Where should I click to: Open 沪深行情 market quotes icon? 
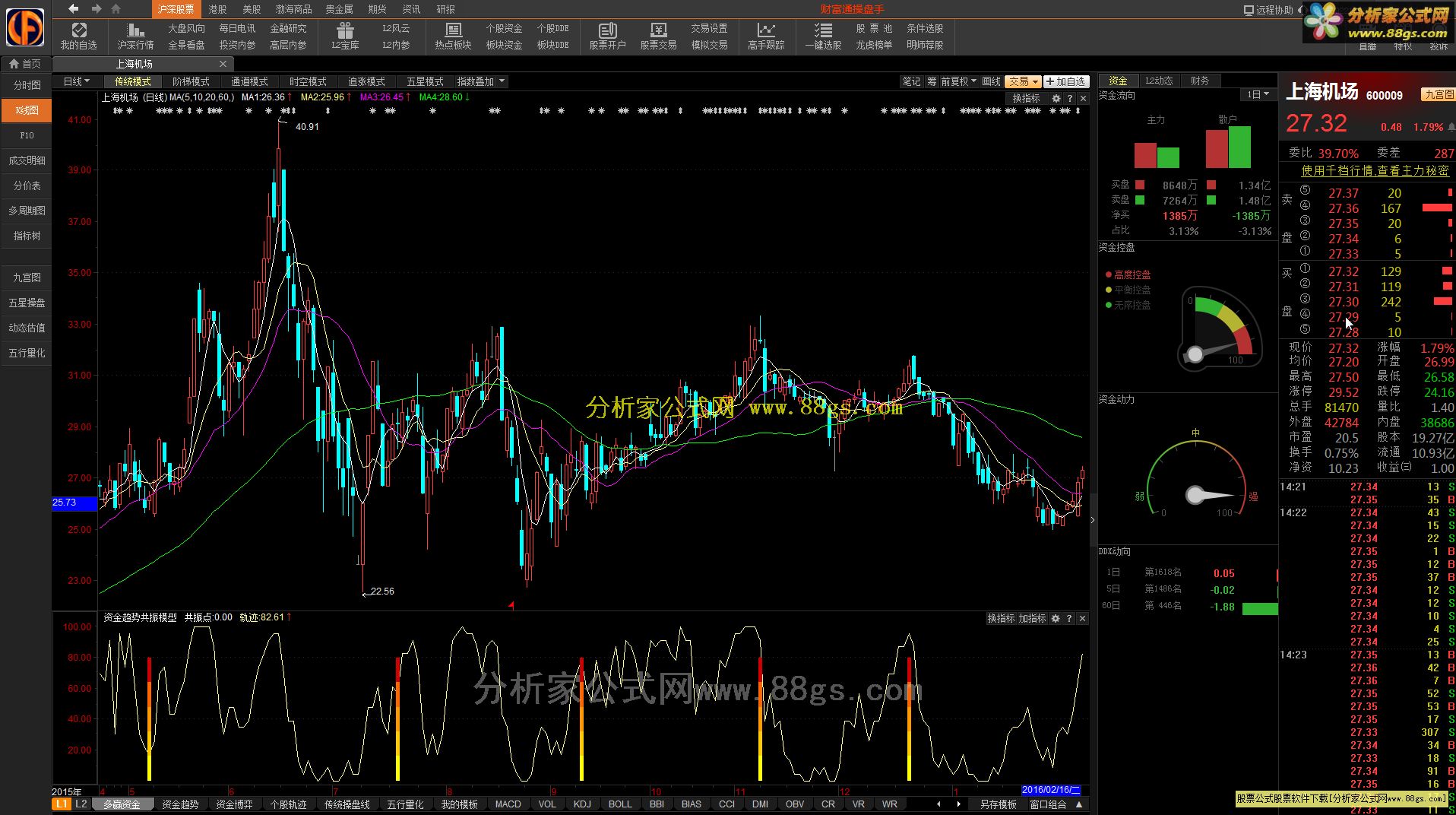pos(135,36)
